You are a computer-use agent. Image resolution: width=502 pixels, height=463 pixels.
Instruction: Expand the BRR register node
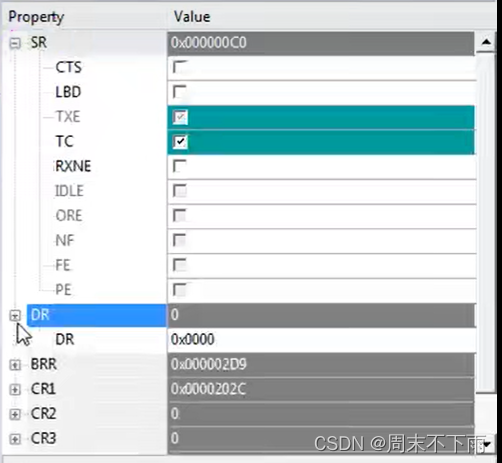(x=15, y=365)
